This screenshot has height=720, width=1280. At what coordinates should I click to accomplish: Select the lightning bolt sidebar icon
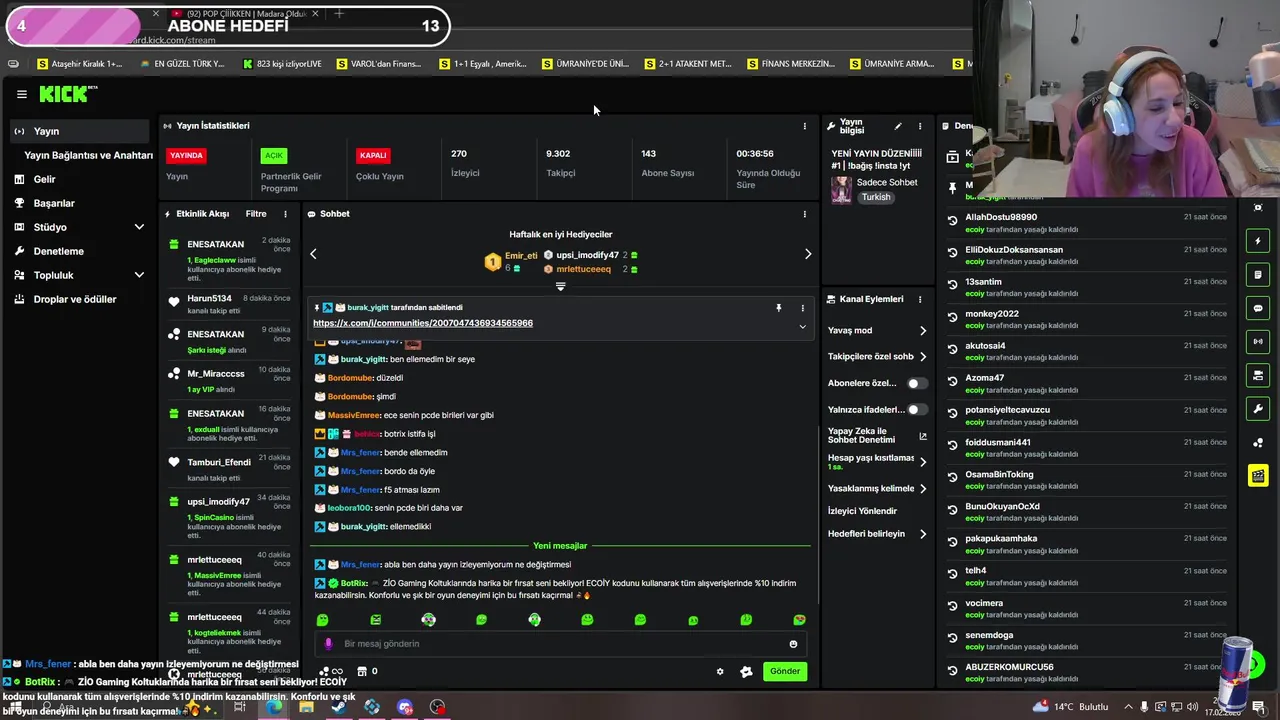(x=1258, y=241)
